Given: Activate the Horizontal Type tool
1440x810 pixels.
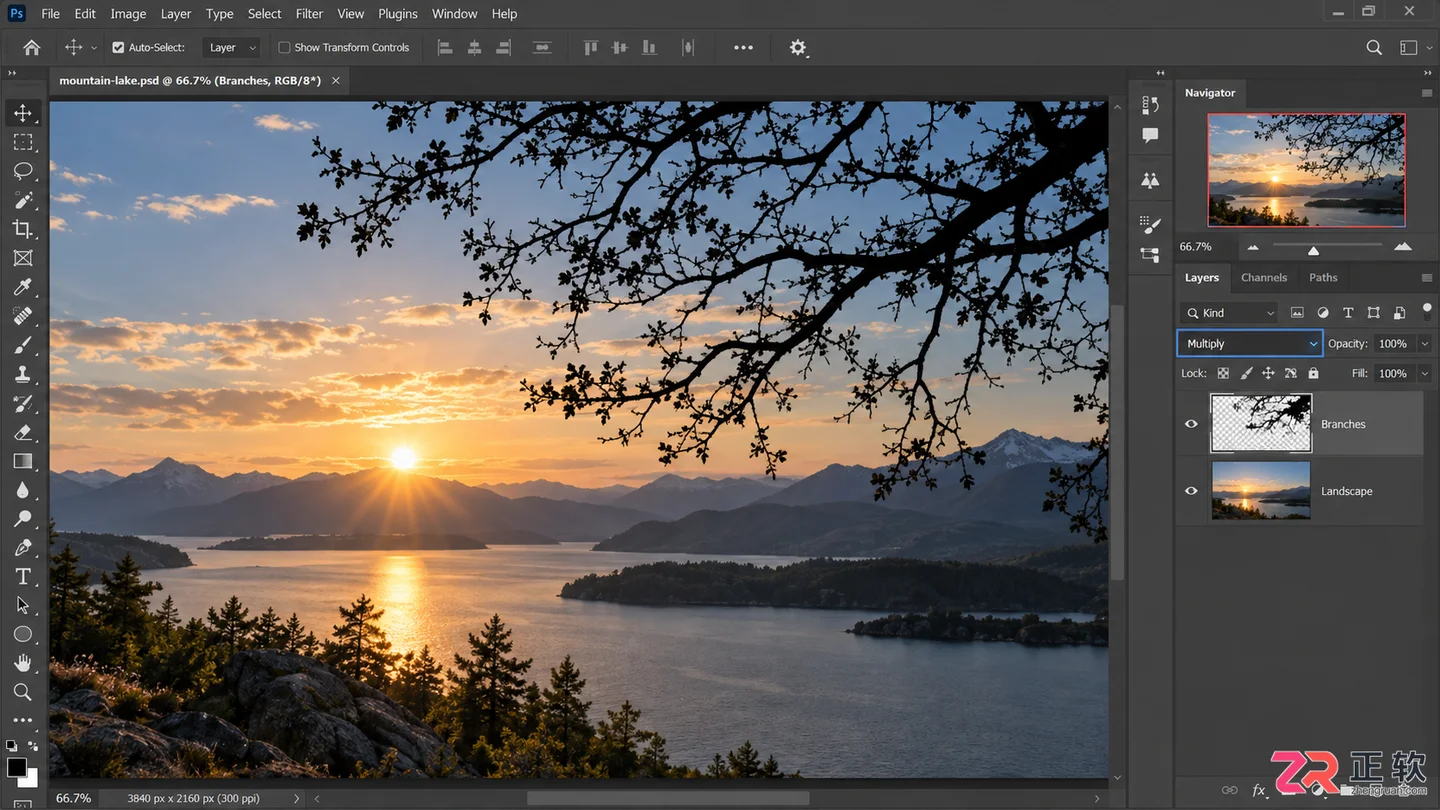Looking at the screenshot, I should click(23, 576).
